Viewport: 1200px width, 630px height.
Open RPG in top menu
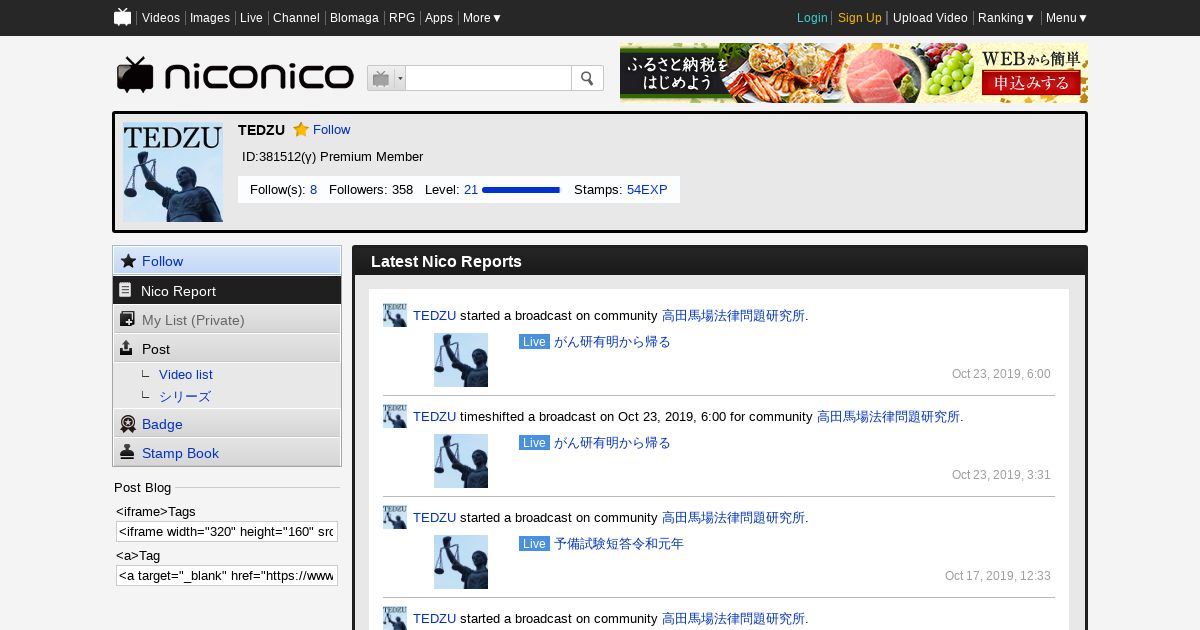tap(402, 18)
